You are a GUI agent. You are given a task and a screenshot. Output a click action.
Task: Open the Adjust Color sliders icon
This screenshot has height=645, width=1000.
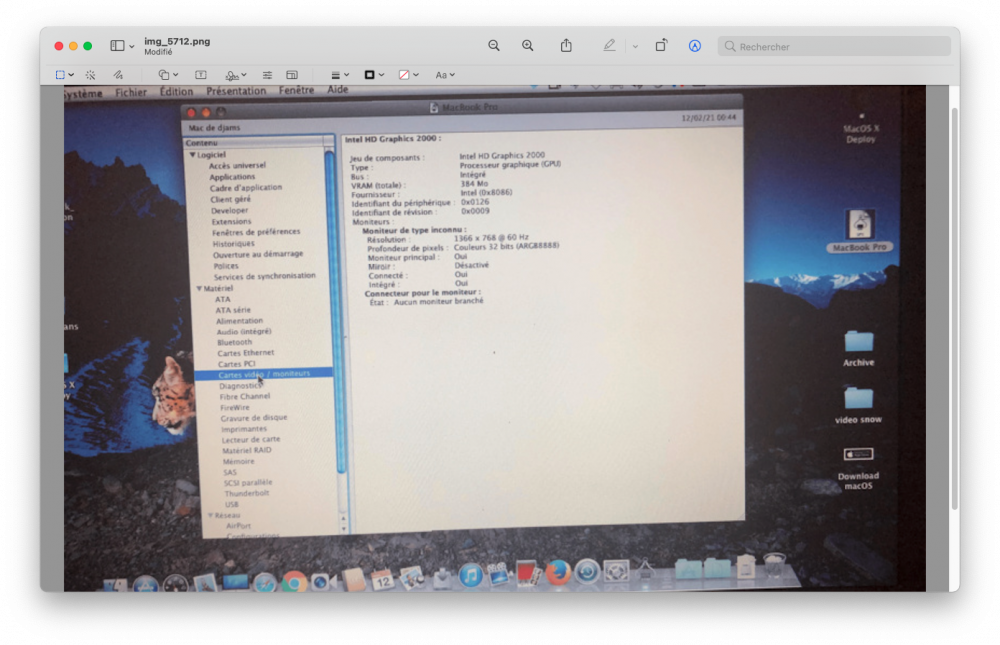[x=267, y=75]
